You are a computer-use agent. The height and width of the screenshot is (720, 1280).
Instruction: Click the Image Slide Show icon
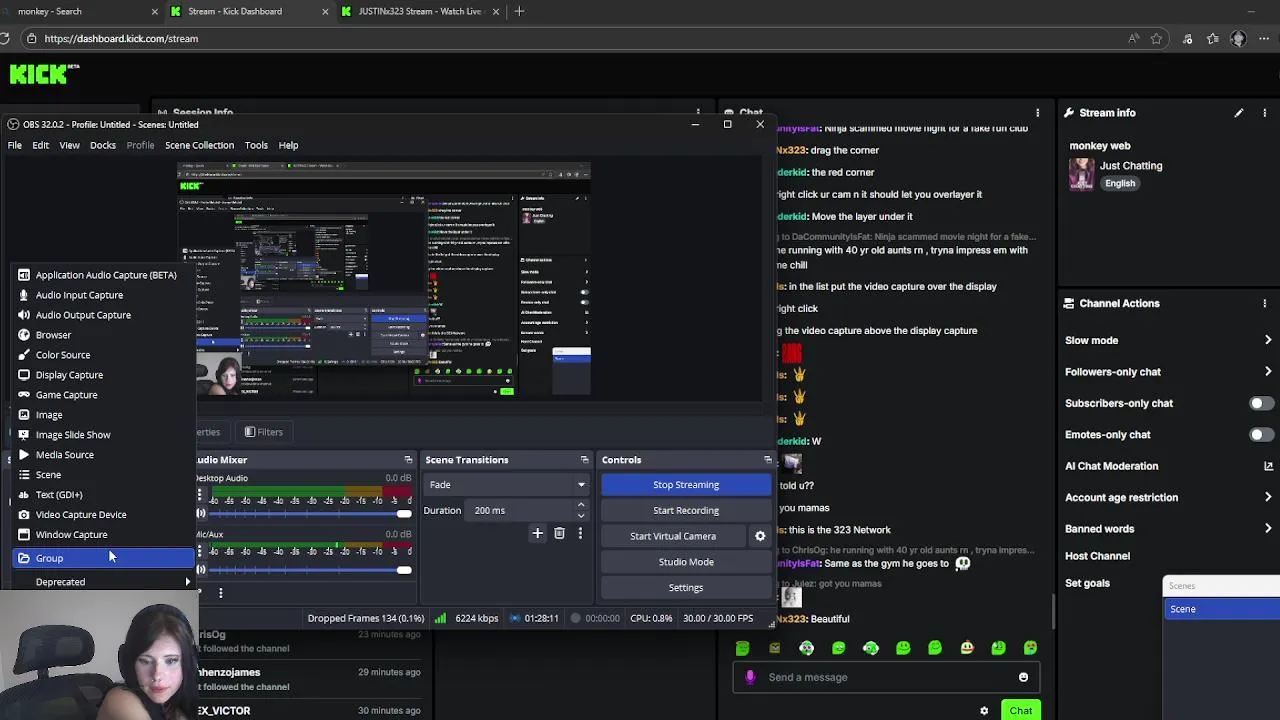click(x=24, y=435)
